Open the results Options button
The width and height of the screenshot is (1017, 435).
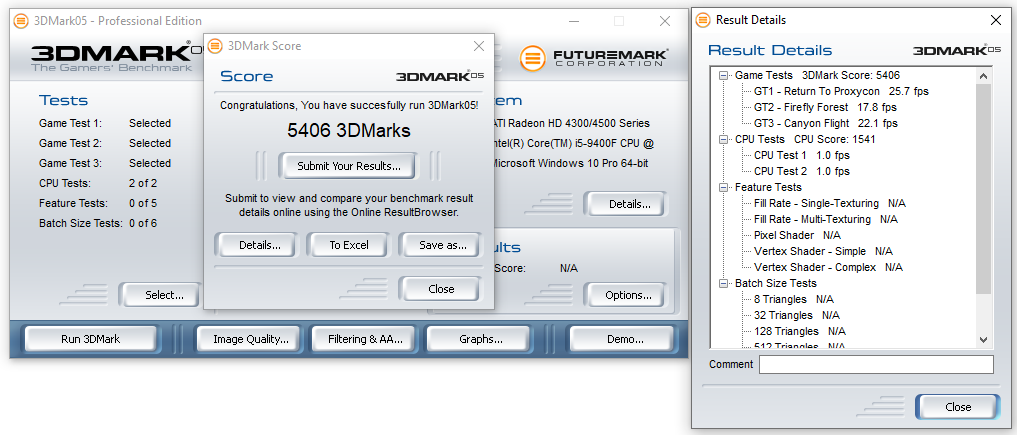[x=627, y=295]
